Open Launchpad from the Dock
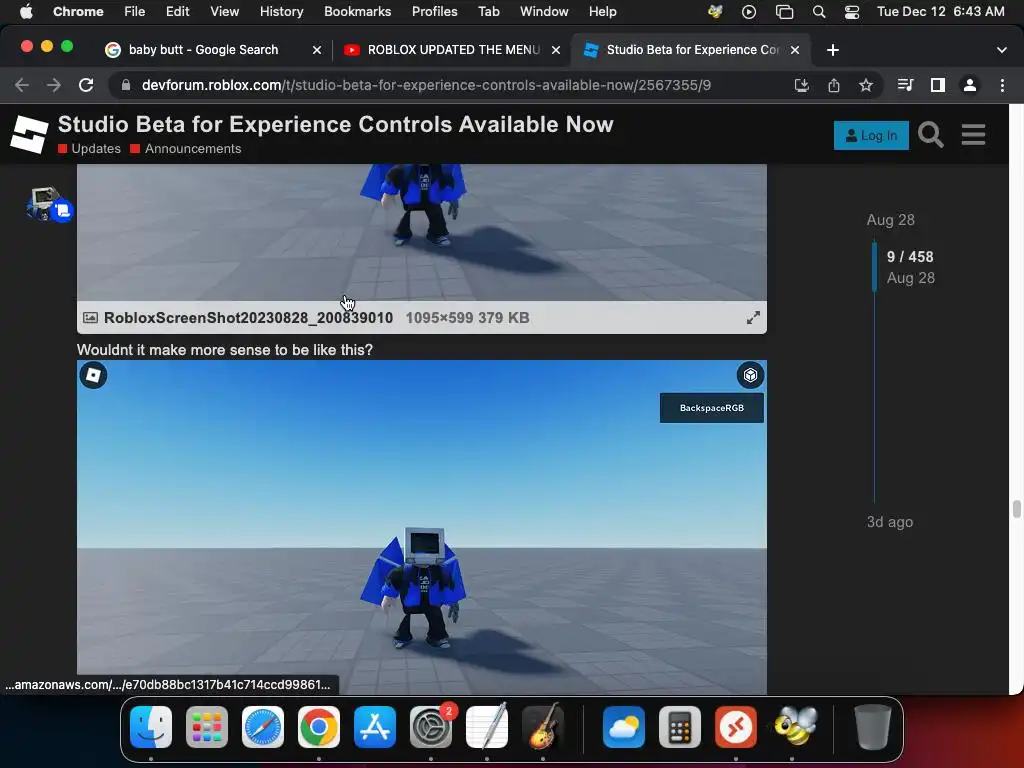 click(207, 727)
